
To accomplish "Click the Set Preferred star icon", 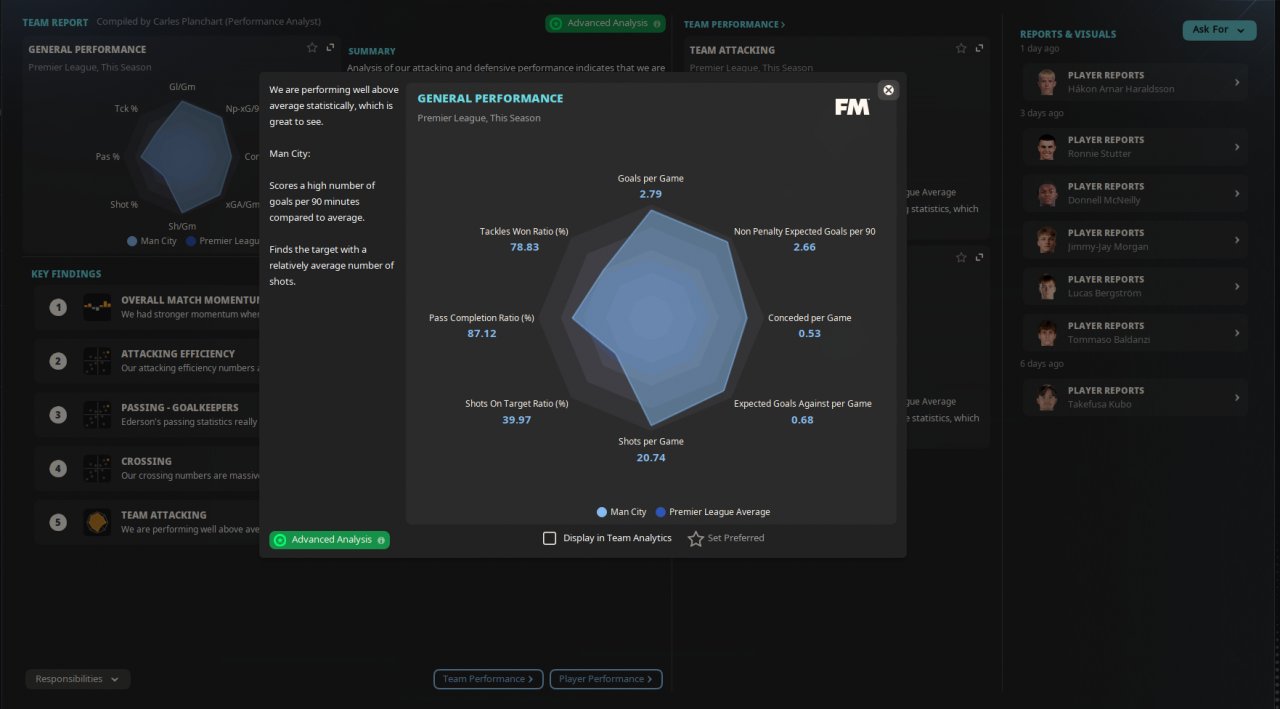I will [x=696, y=538].
